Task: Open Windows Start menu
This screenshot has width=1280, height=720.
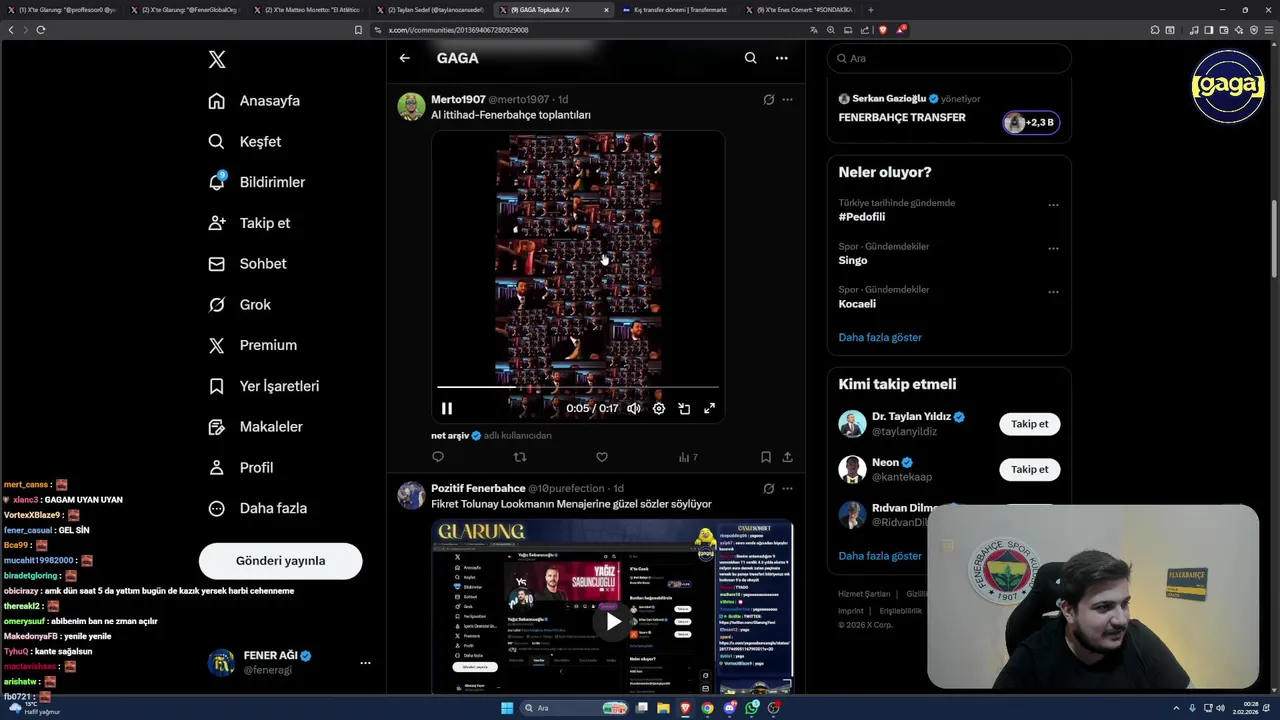Action: pos(507,708)
